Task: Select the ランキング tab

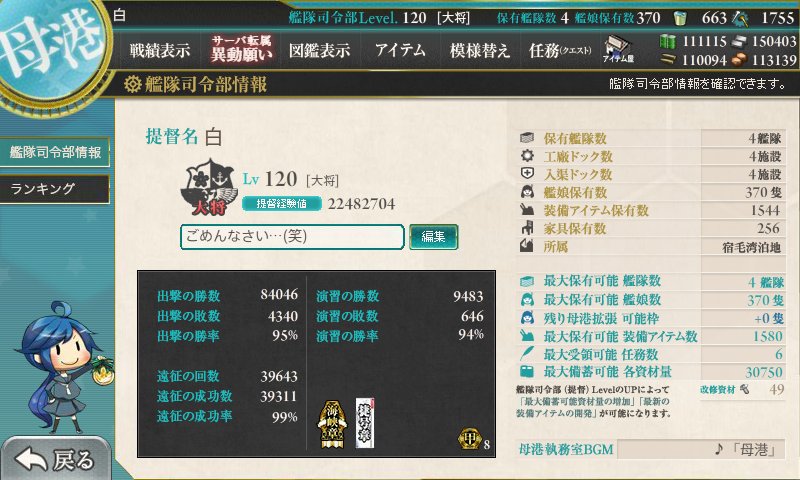Action: pos(55,189)
